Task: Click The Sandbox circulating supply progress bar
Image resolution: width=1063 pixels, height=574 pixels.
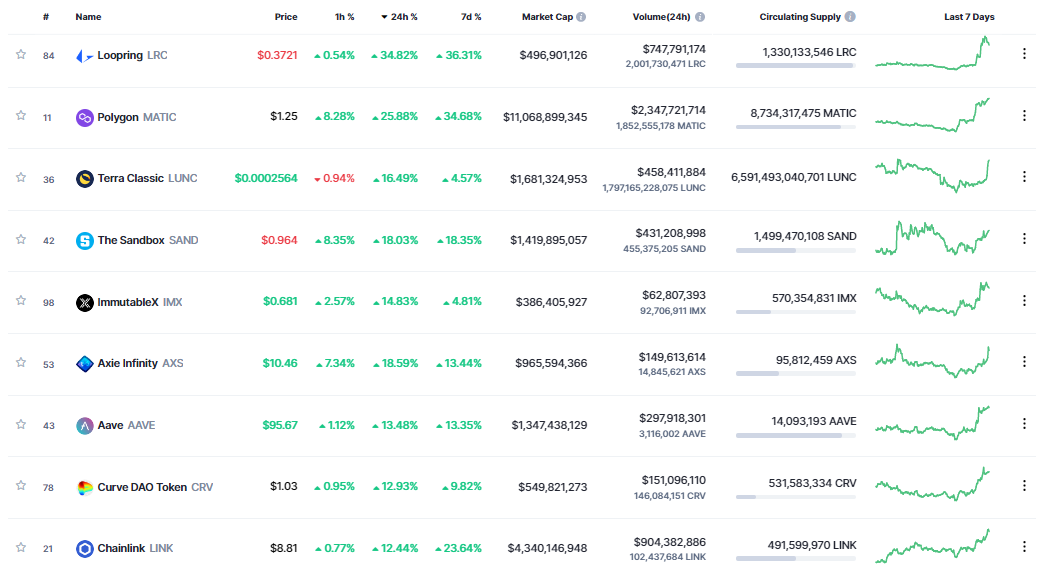Action: pyautogui.click(x=796, y=251)
